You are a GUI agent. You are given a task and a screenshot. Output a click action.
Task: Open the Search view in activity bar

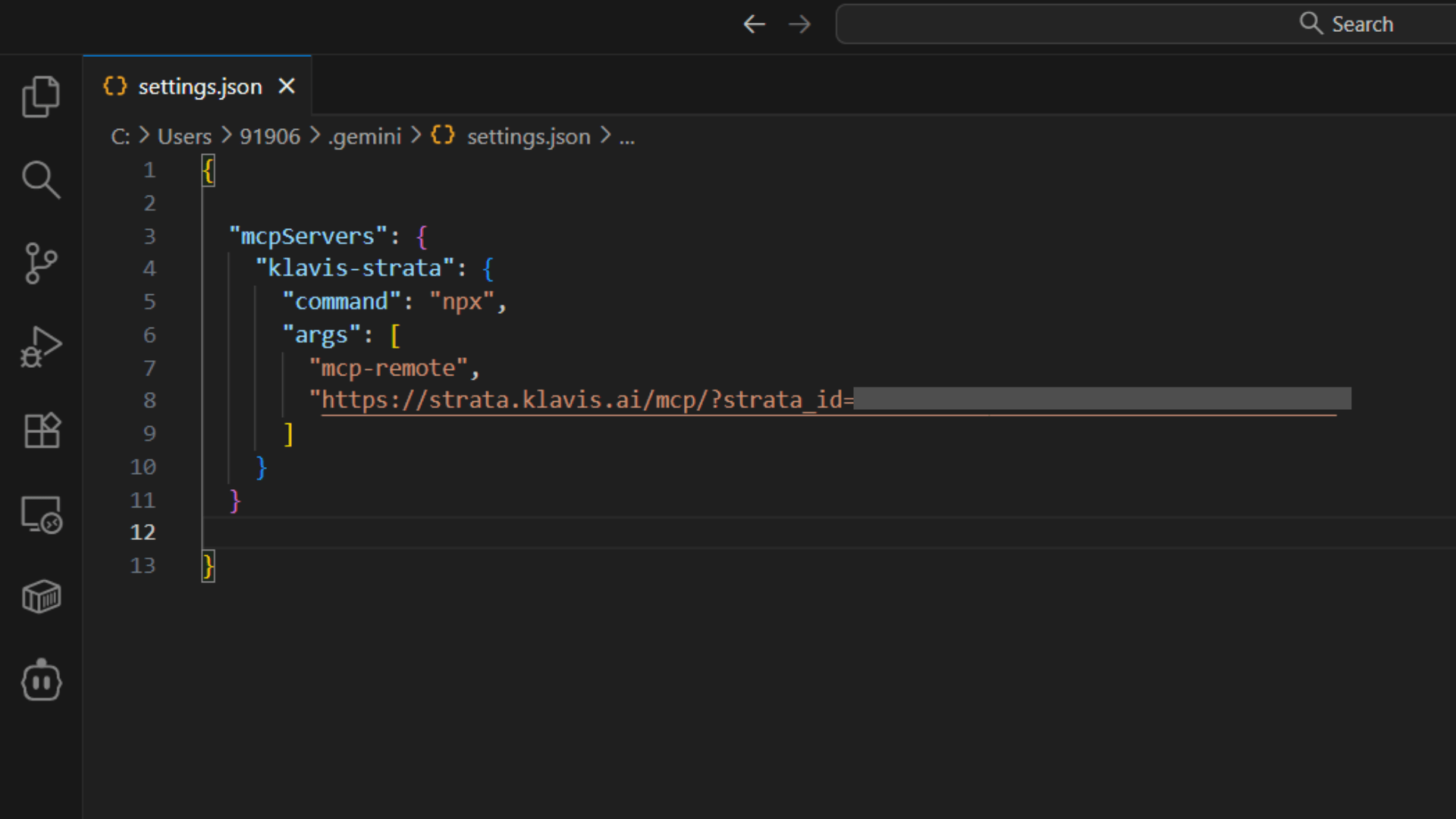pos(41,180)
